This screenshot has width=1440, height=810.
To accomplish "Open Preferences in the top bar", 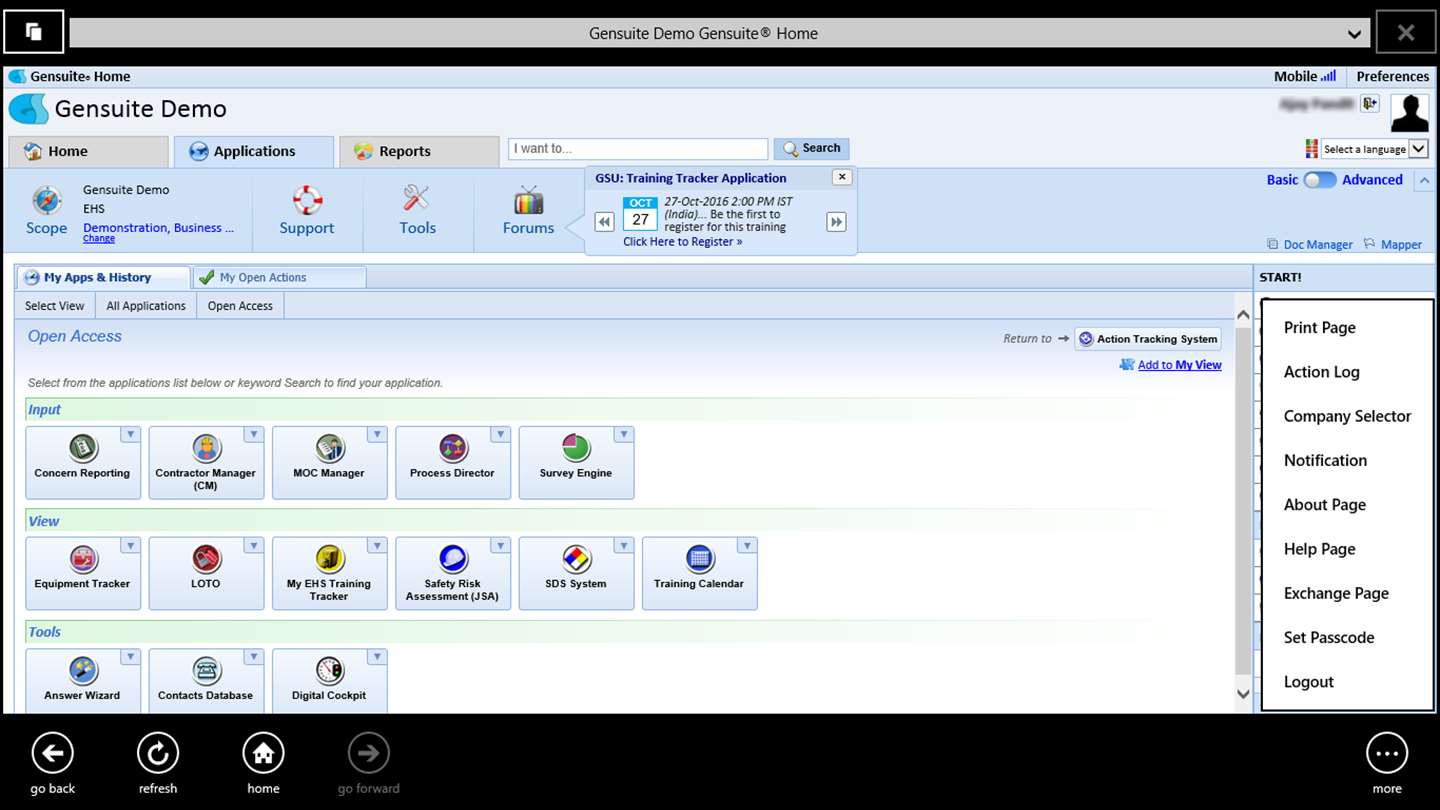I will 1393,76.
